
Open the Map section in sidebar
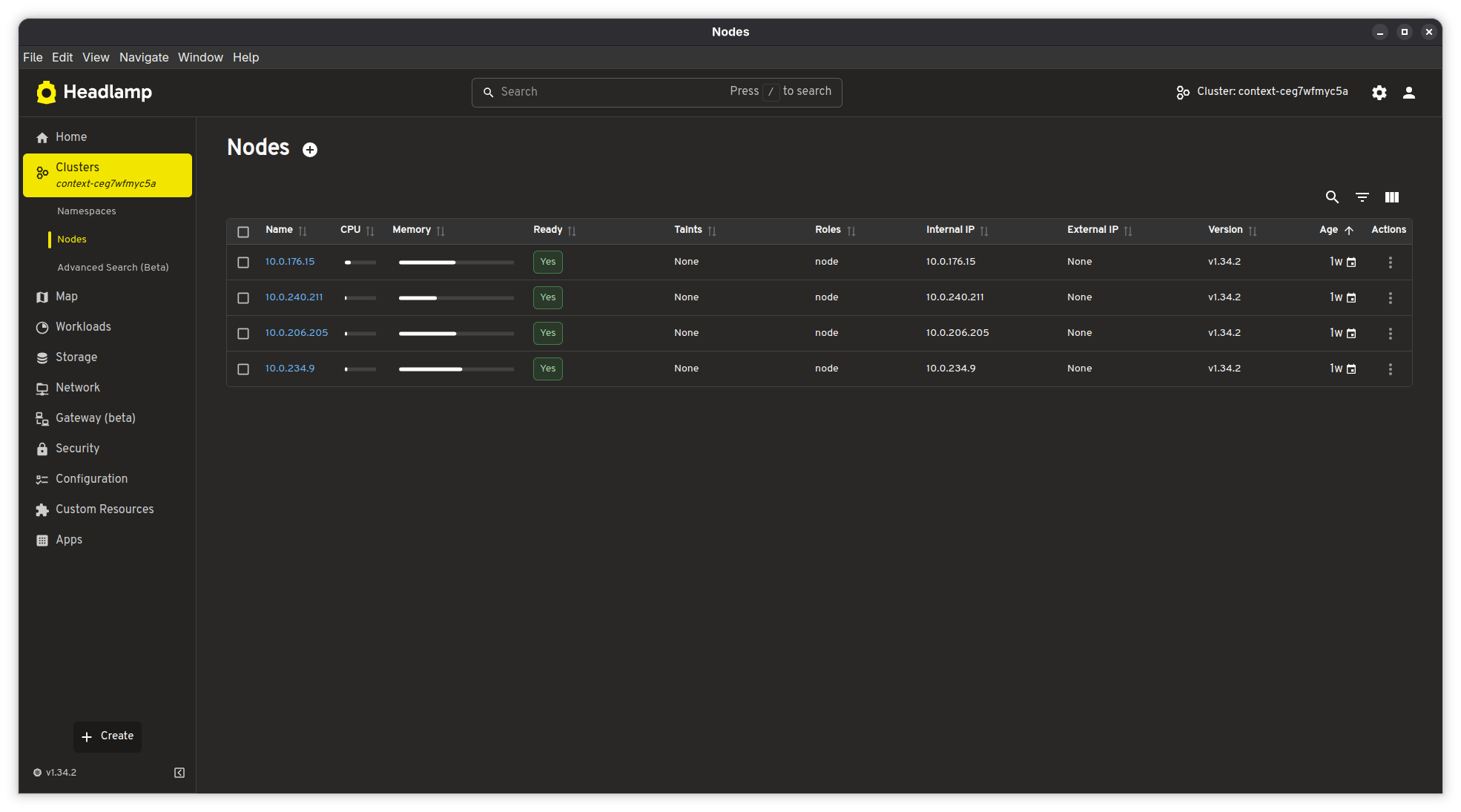(67, 296)
